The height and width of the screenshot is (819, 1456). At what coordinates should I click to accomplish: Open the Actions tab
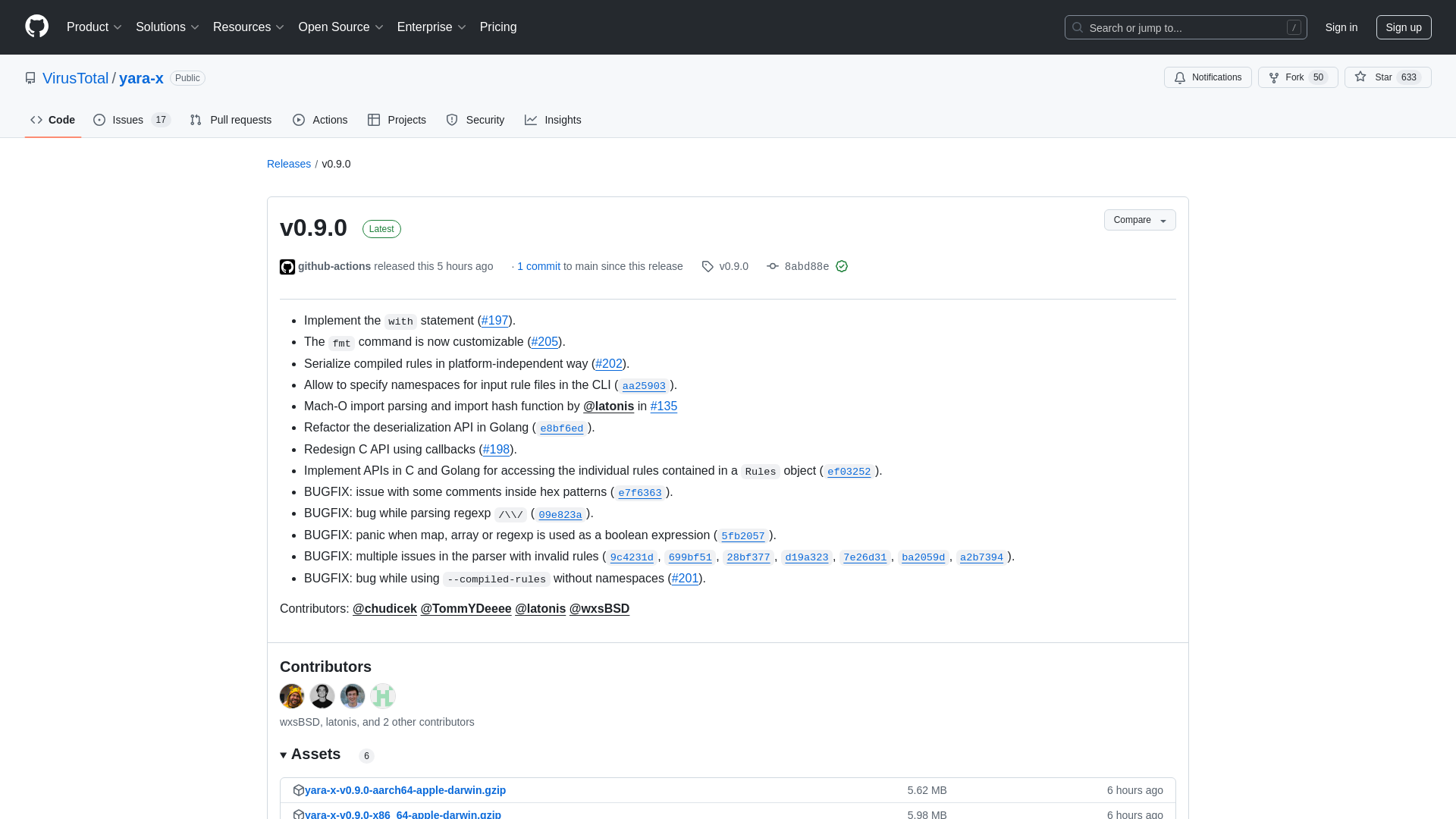click(x=320, y=120)
